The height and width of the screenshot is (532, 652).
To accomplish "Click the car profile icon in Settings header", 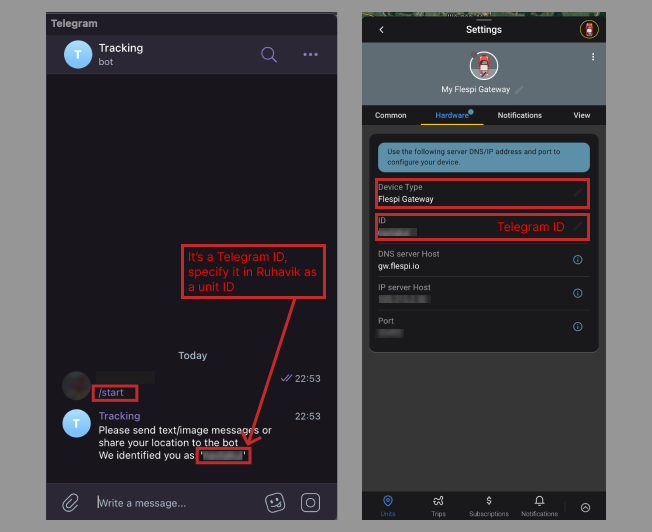I will pyautogui.click(x=589, y=30).
